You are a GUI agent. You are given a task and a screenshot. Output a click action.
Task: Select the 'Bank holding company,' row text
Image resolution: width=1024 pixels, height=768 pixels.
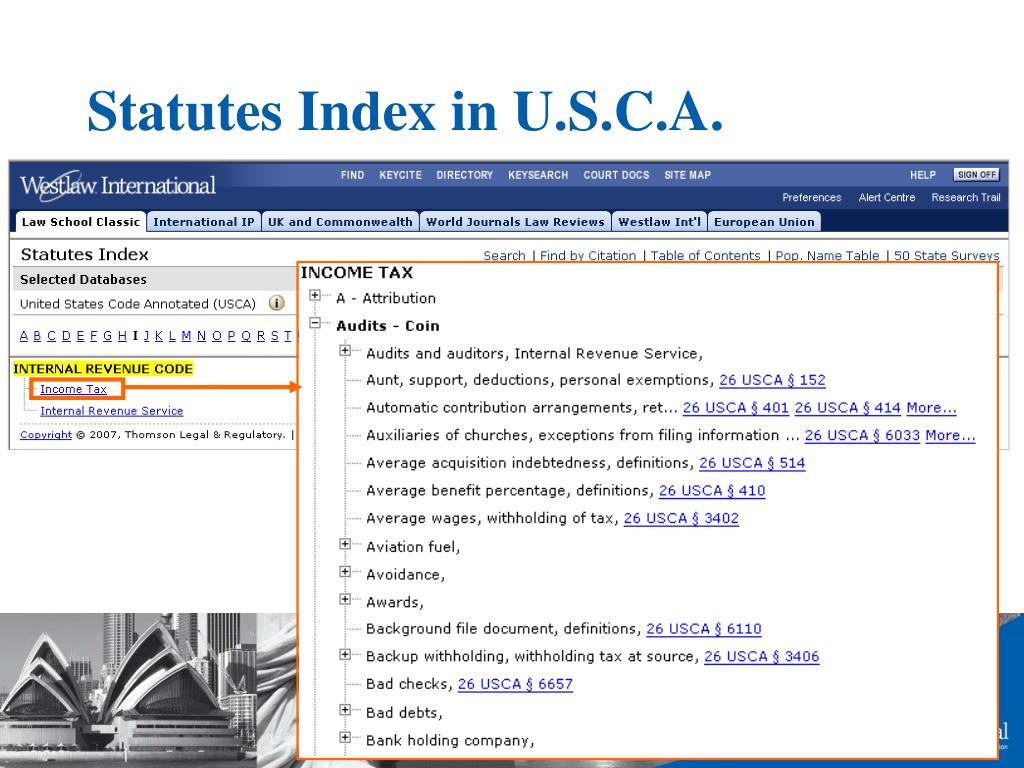[450, 741]
